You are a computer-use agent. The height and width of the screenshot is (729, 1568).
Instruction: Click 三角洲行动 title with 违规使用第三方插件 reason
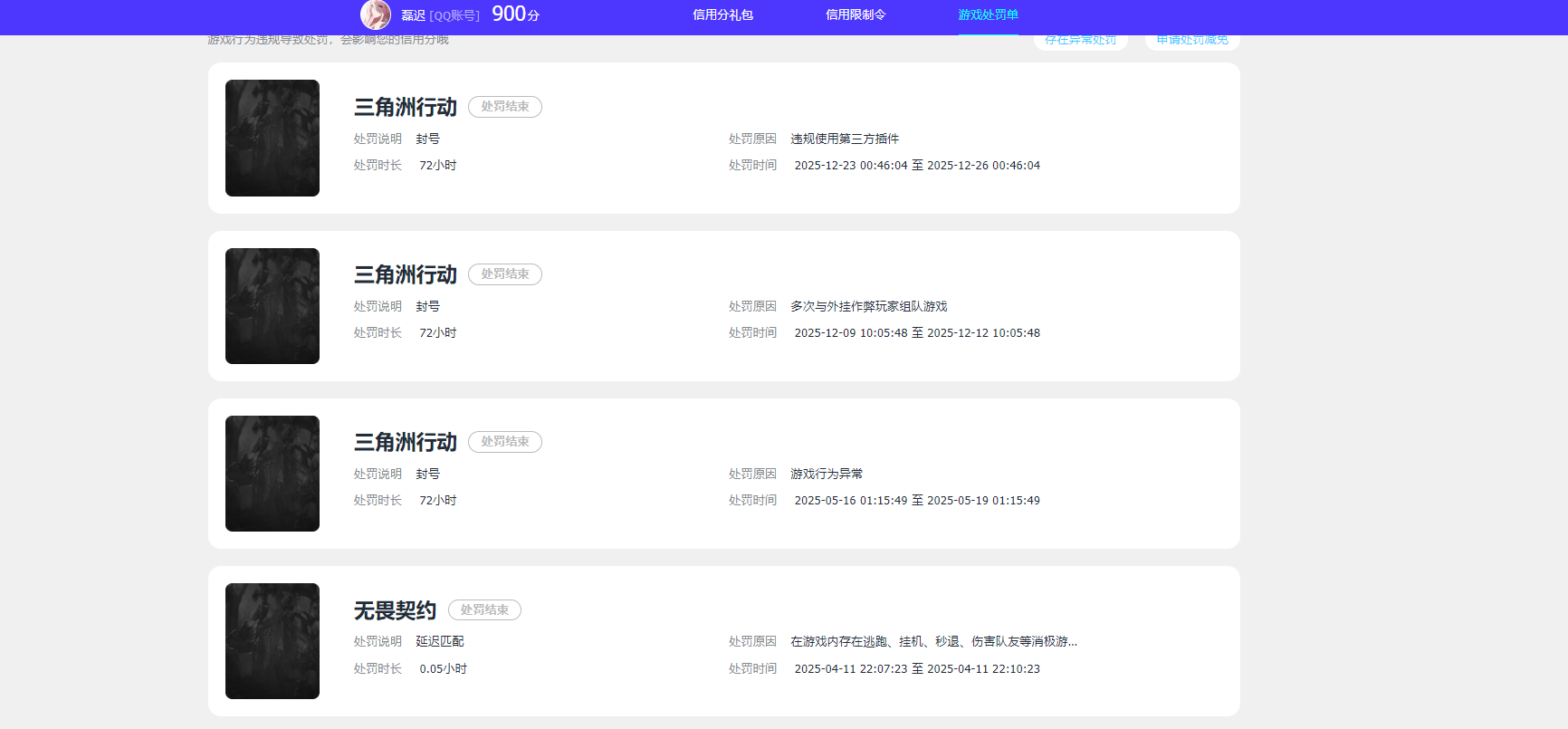click(405, 107)
